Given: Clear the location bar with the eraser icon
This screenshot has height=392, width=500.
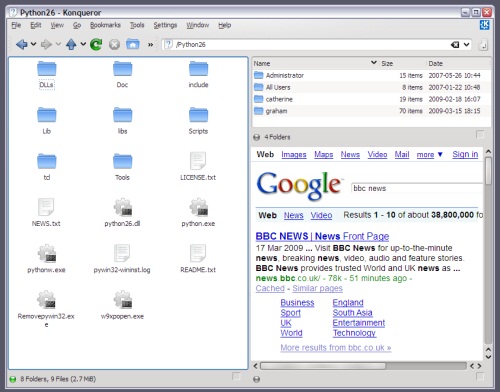Looking at the screenshot, I should coord(455,44).
